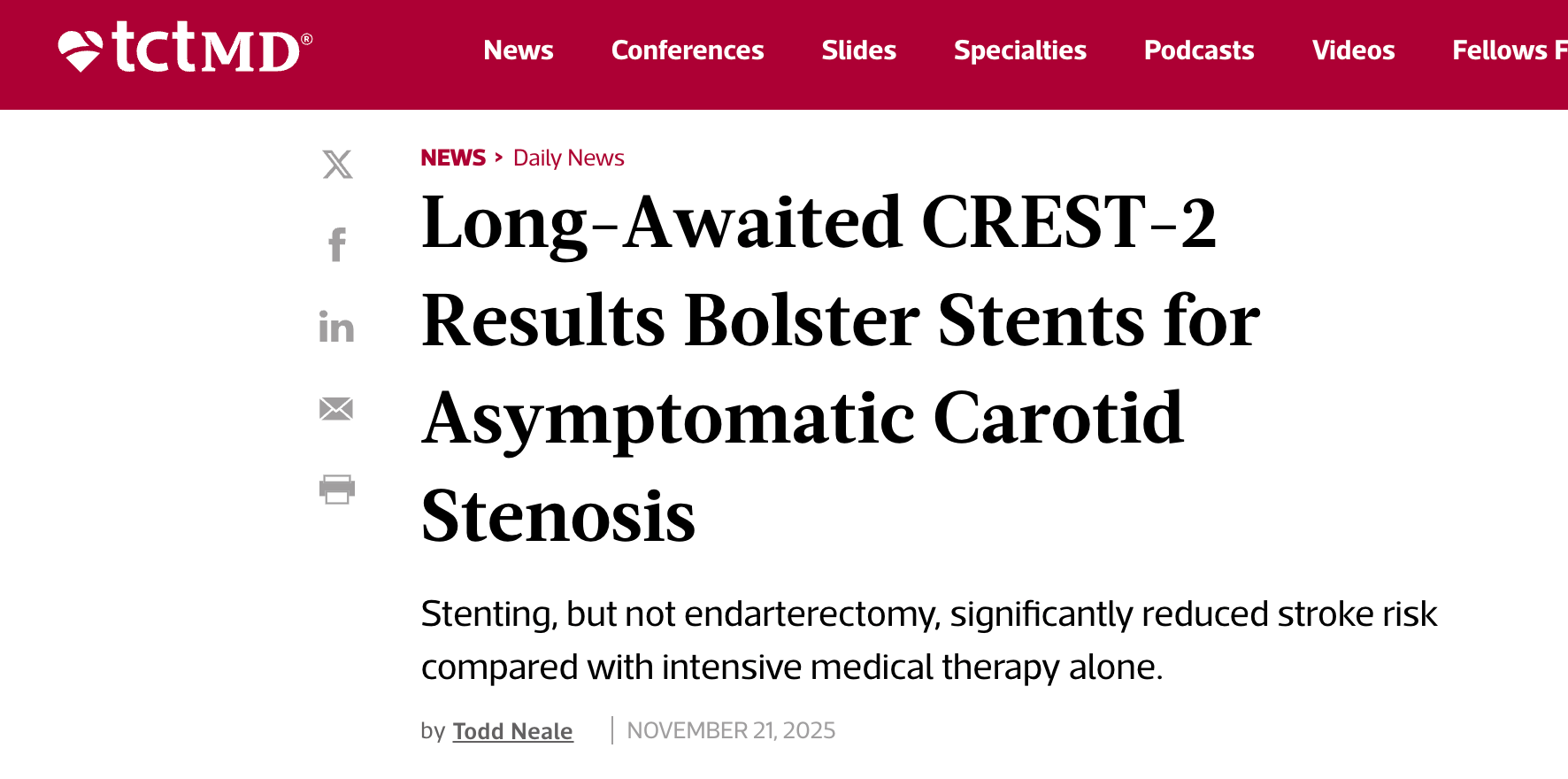Open the Podcasts section
The height and width of the screenshot is (779, 1568).
1199,50
